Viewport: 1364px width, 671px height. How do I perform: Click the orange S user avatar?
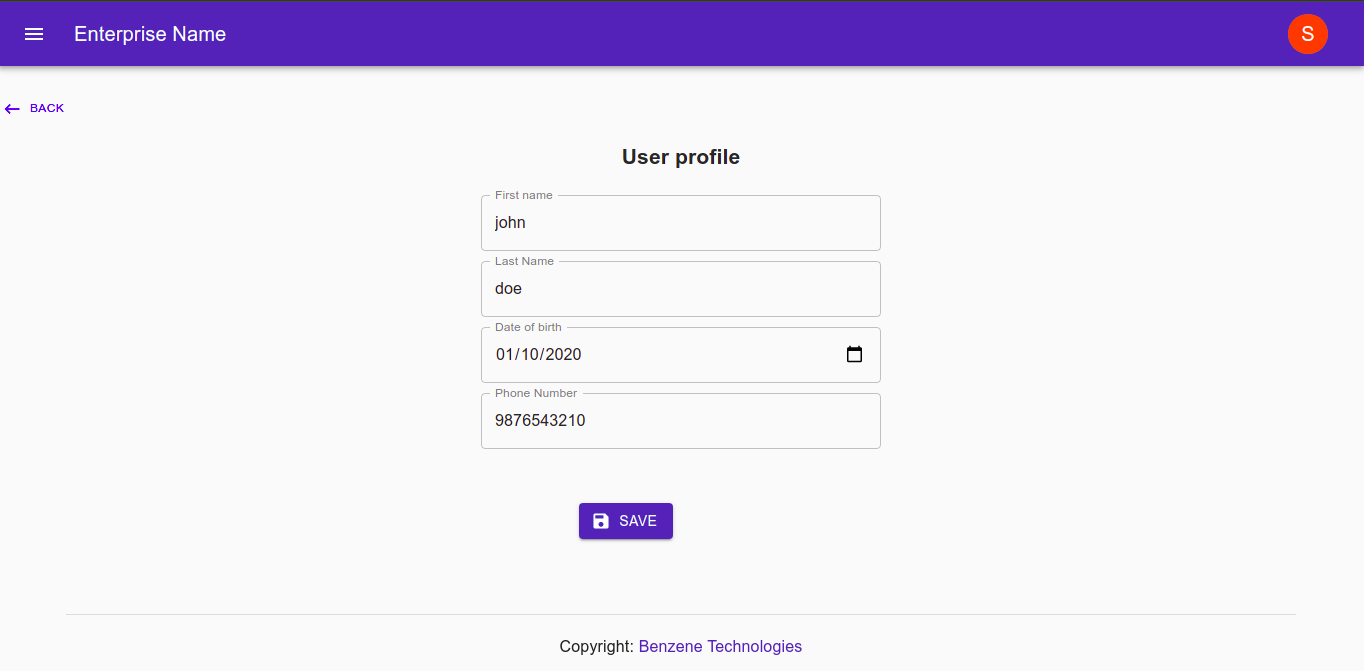click(x=1307, y=34)
